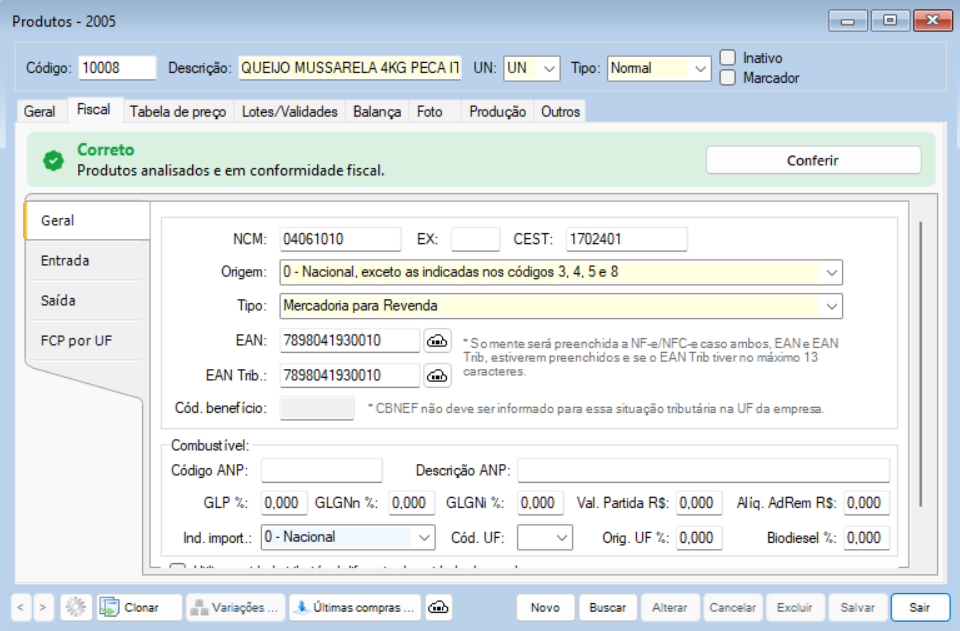The width and height of the screenshot is (960, 631).
Task: Expand the Tipo Mercadoria para Revenda dropdown
Action: 831,306
